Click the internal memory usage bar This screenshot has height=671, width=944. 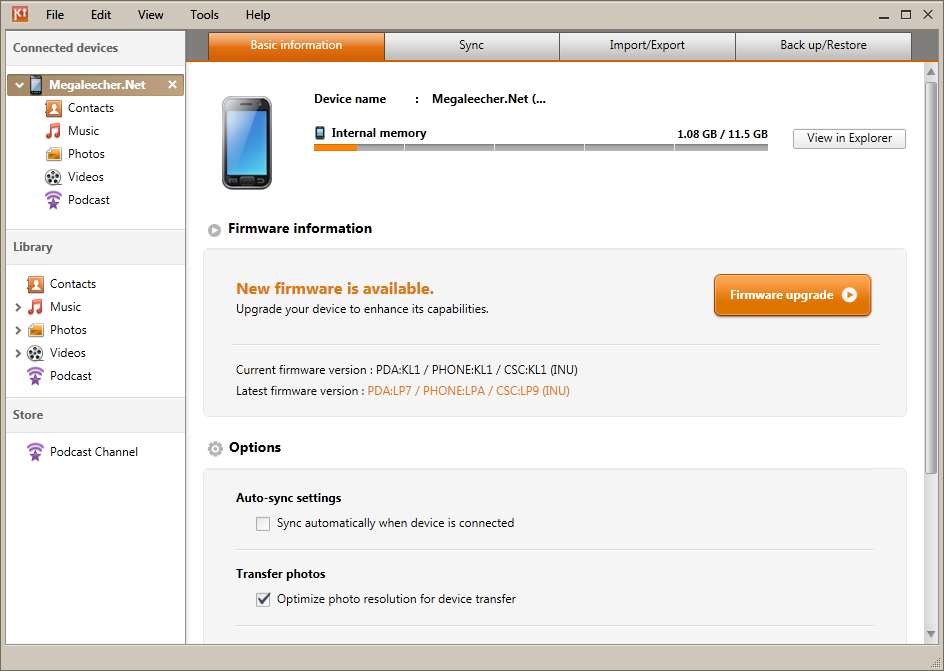541,147
